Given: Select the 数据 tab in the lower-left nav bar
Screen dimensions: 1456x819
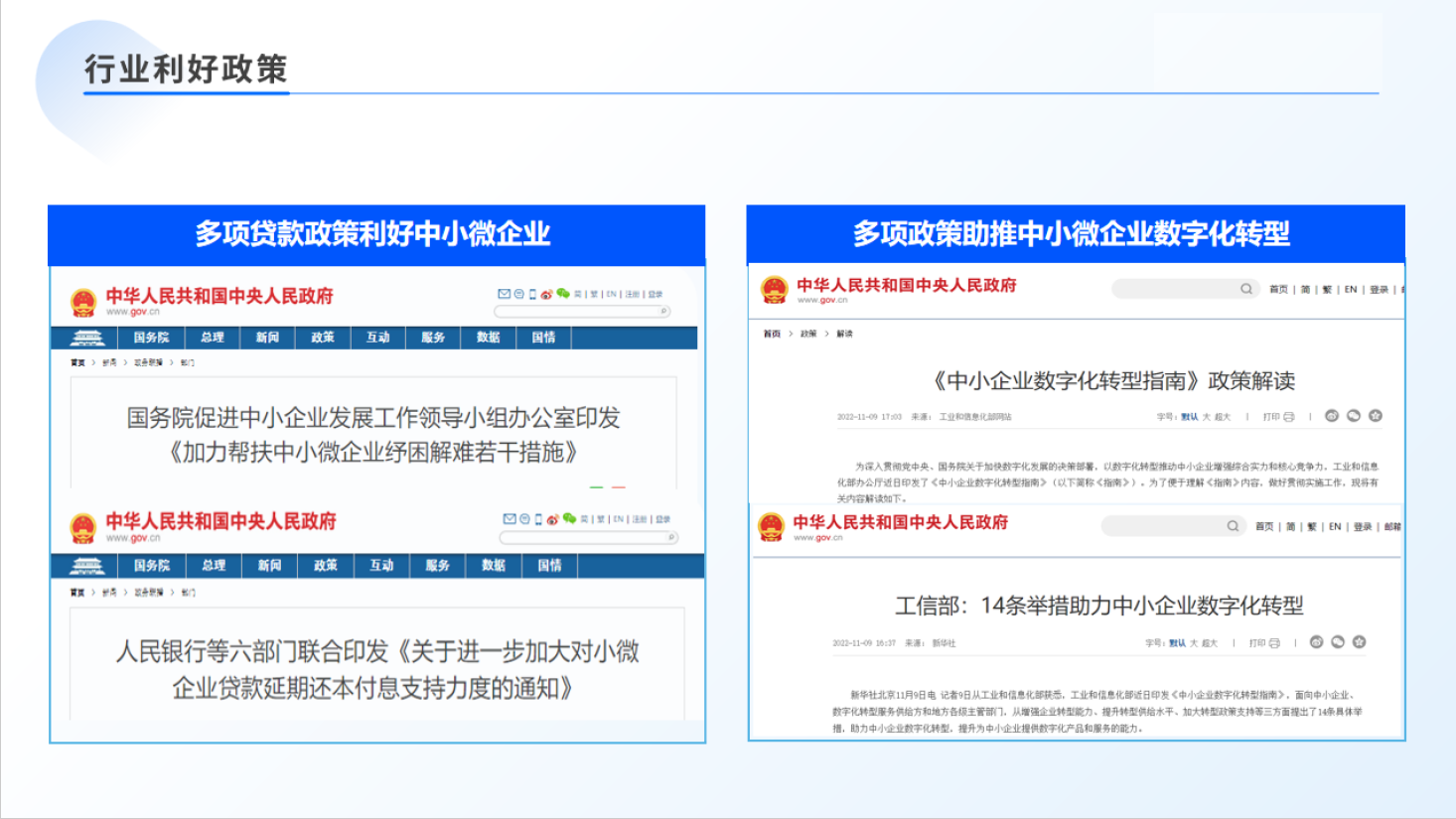Looking at the screenshot, I should [494, 565].
